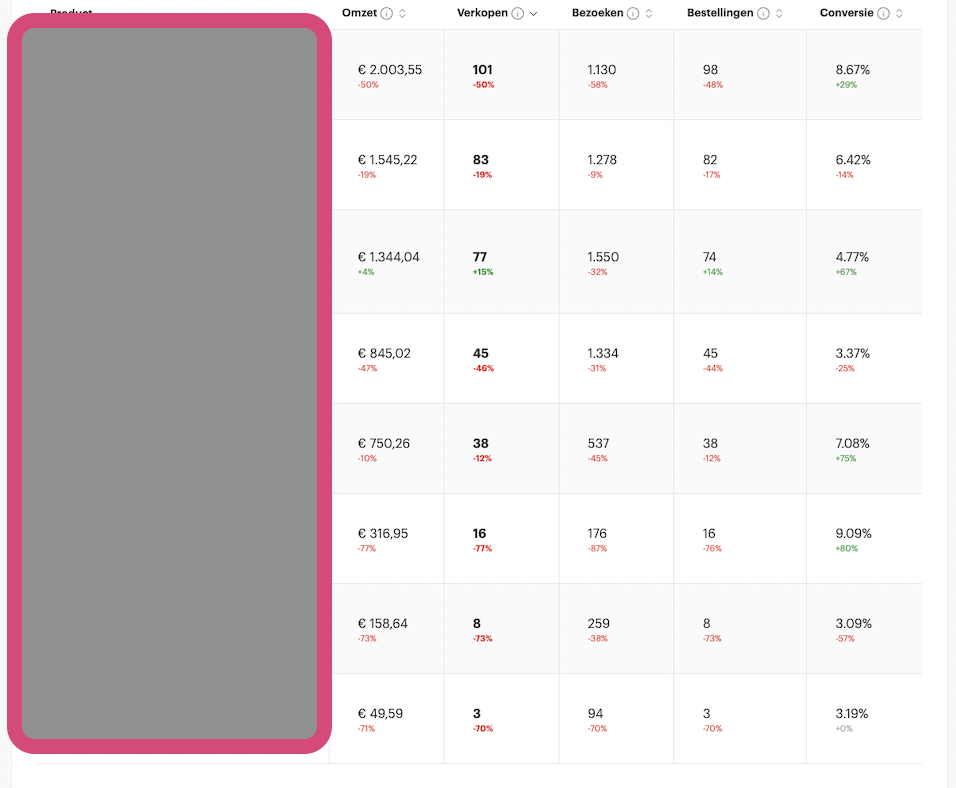Open the info icon next to Omzet
956x788 pixels.
coord(387,13)
